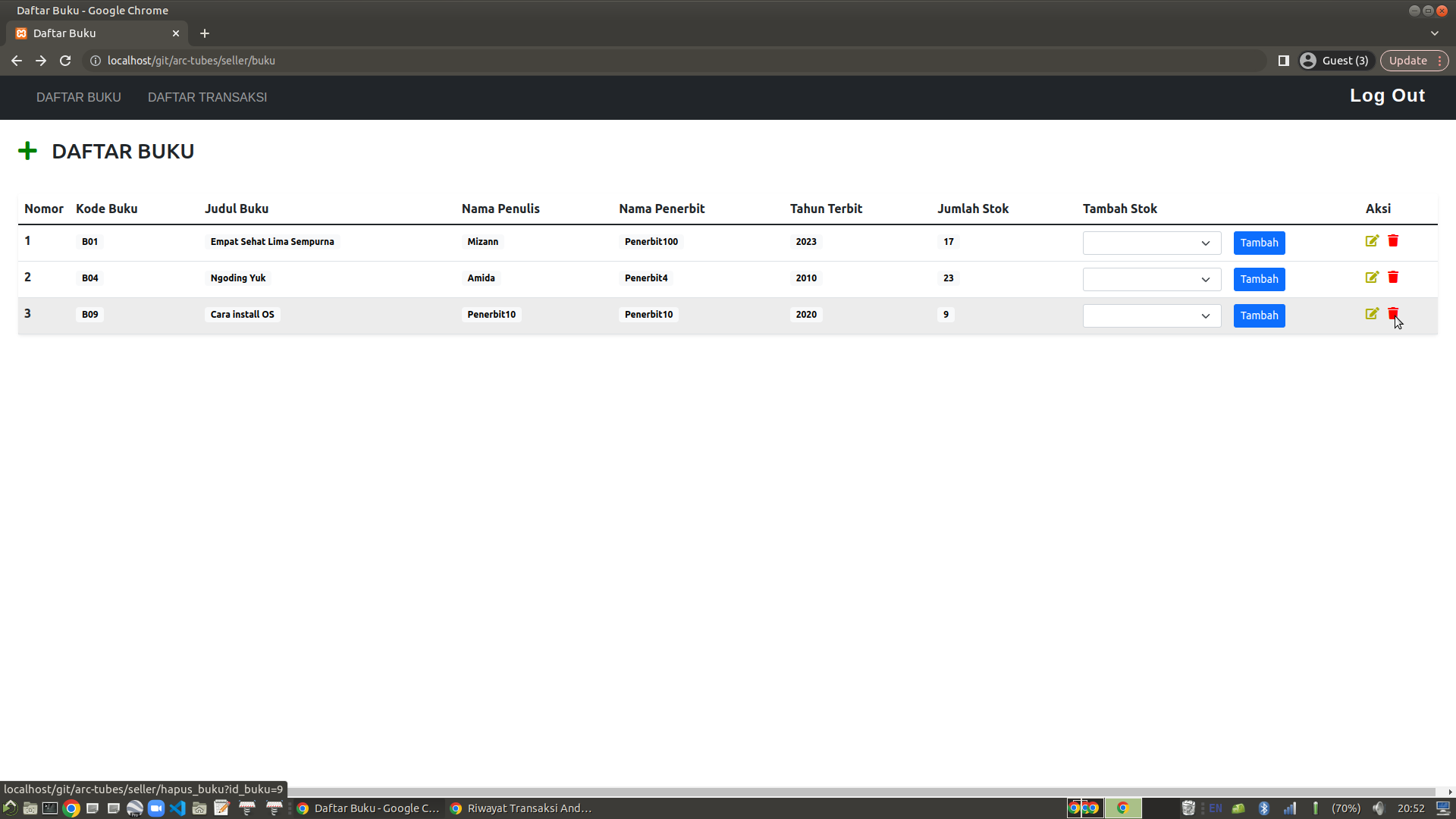Click the Log Out link
1456x819 pixels.
[1387, 96]
